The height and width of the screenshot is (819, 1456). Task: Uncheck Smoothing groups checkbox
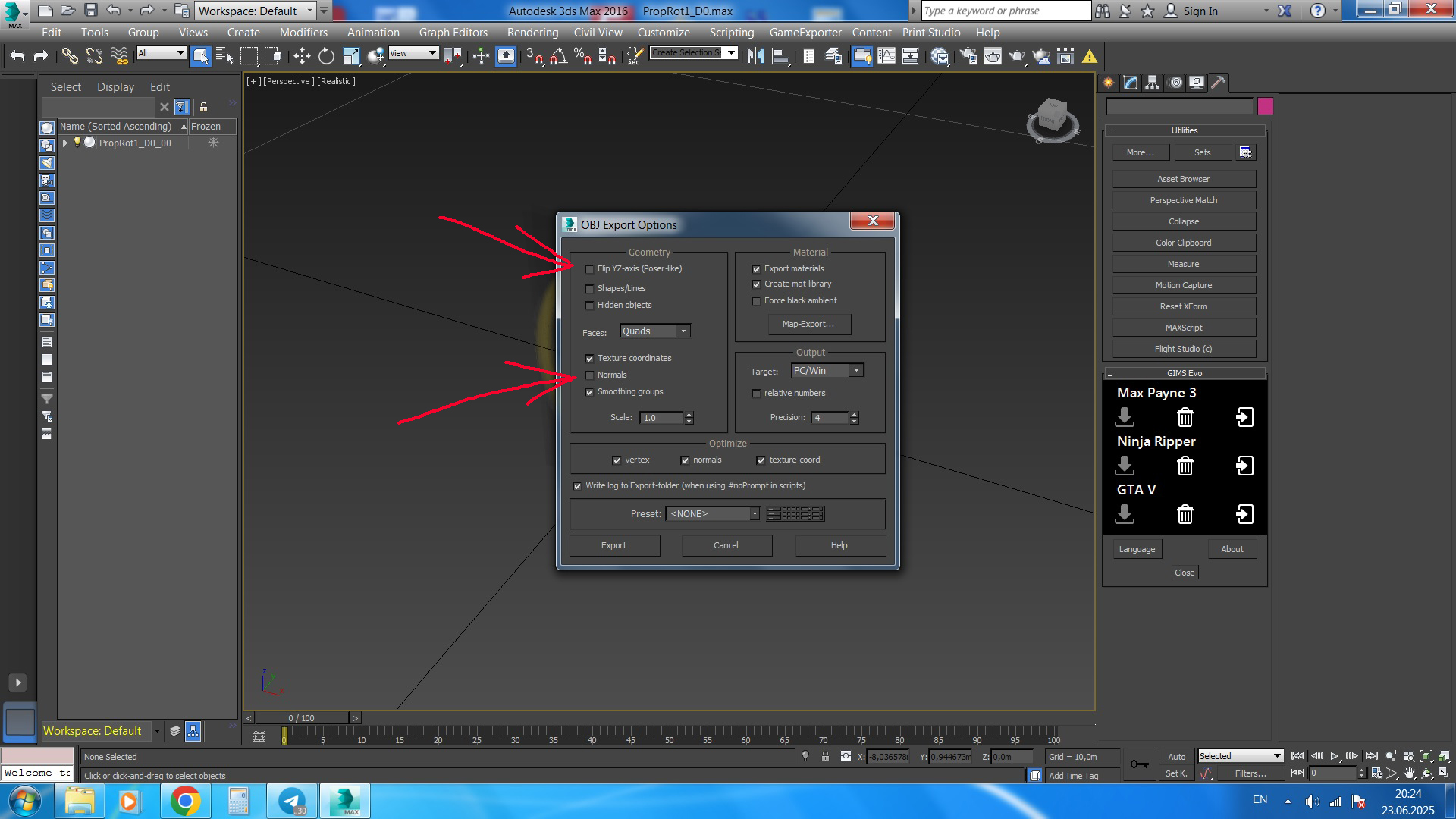[x=589, y=392]
